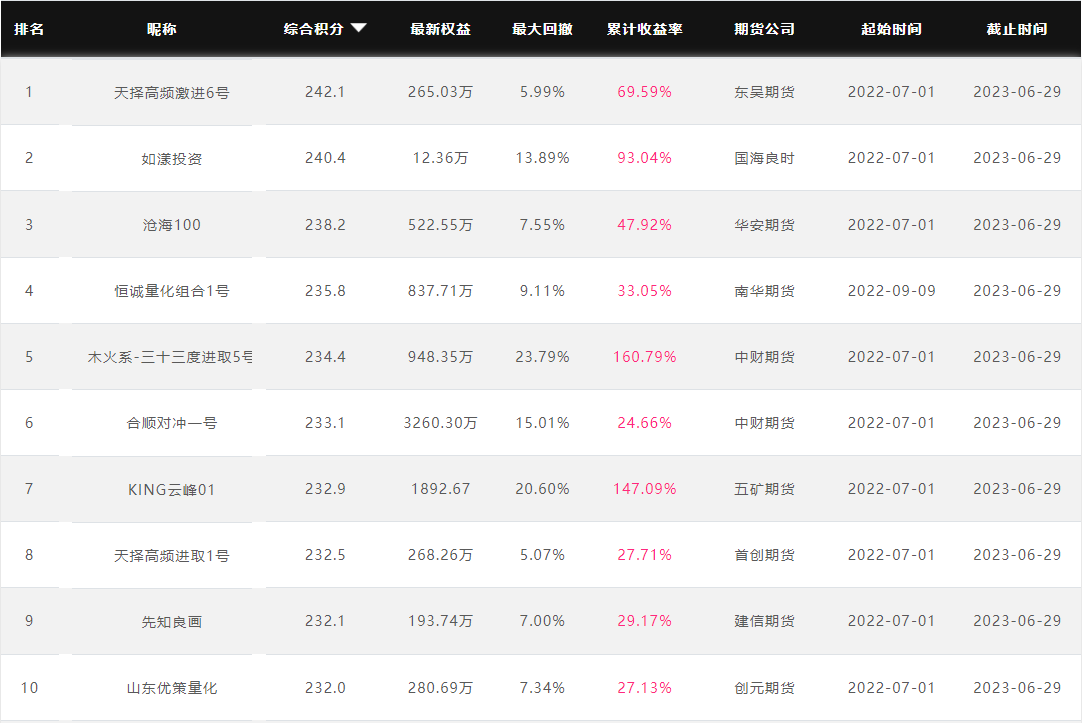The image size is (1082, 723).
Task: Click the drawdown value 7.00%
Action: [x=542, y=621]
